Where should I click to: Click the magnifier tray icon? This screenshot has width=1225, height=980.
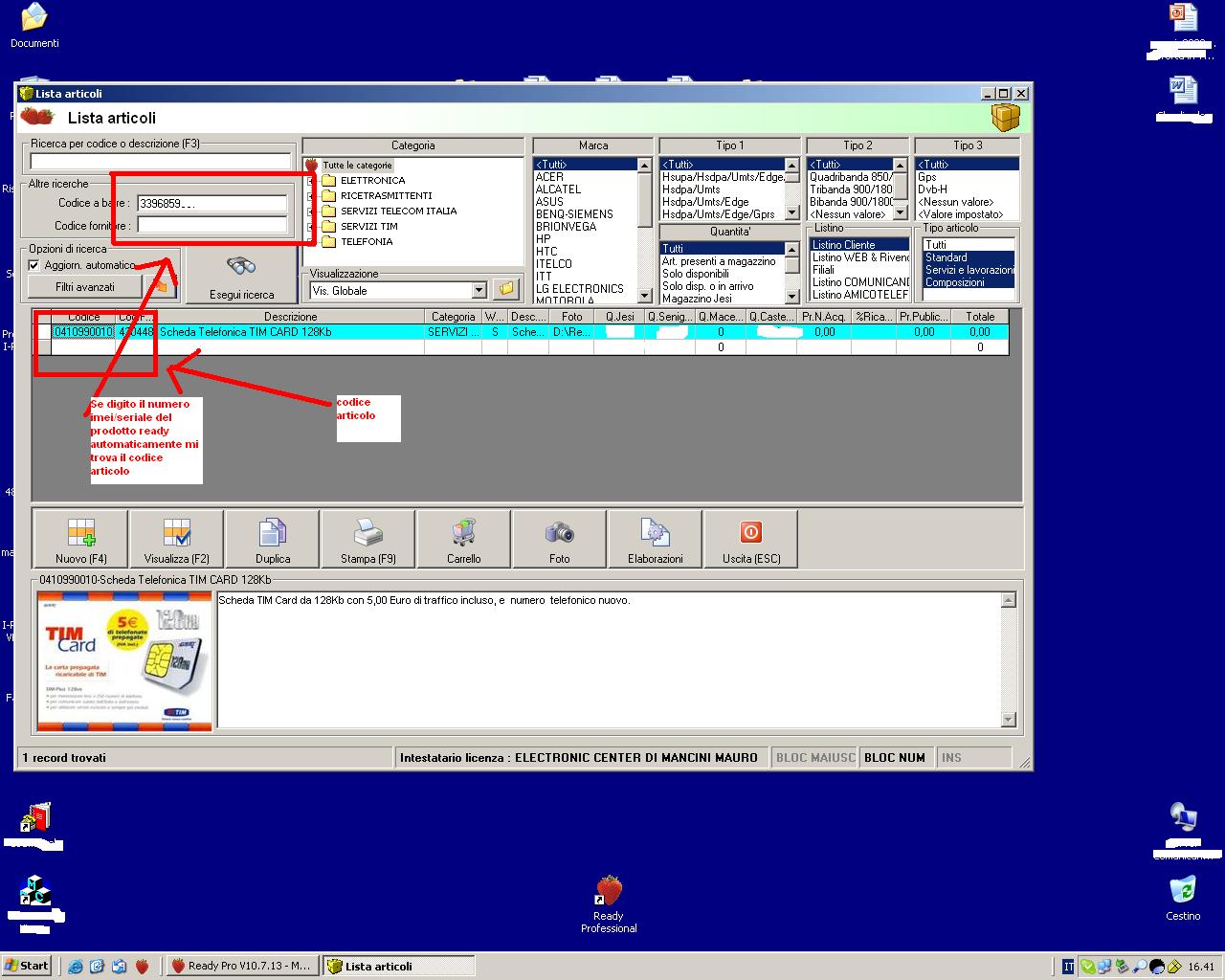1139,967
